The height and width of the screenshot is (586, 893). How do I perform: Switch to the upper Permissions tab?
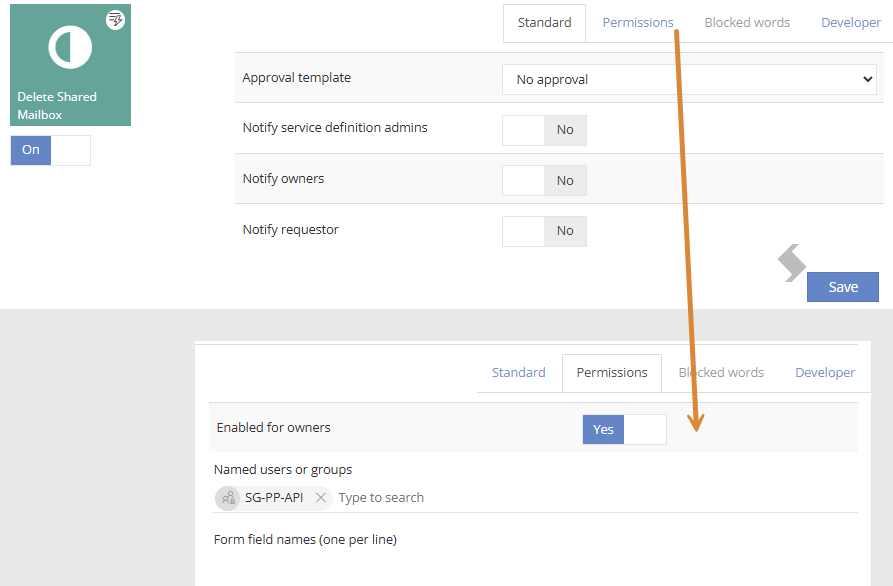pos(638,23)
